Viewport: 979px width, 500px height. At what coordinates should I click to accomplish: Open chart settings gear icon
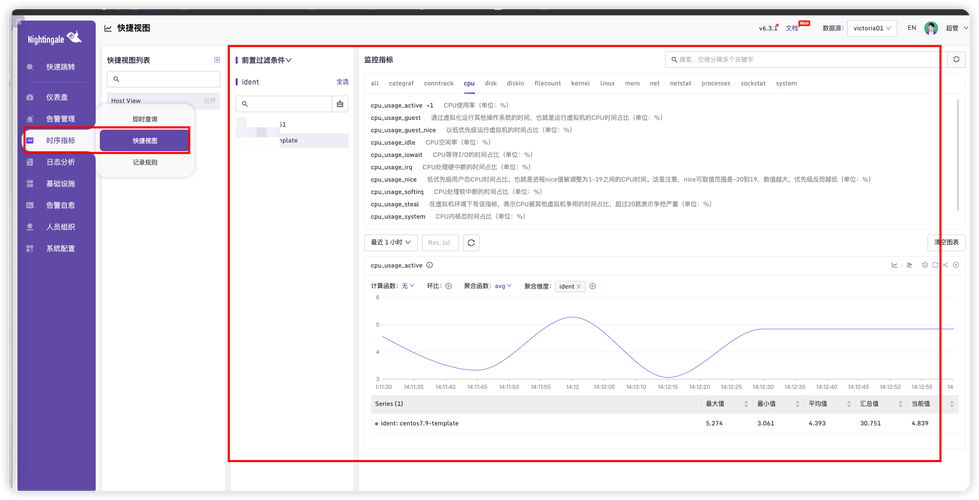pos(925,265)
